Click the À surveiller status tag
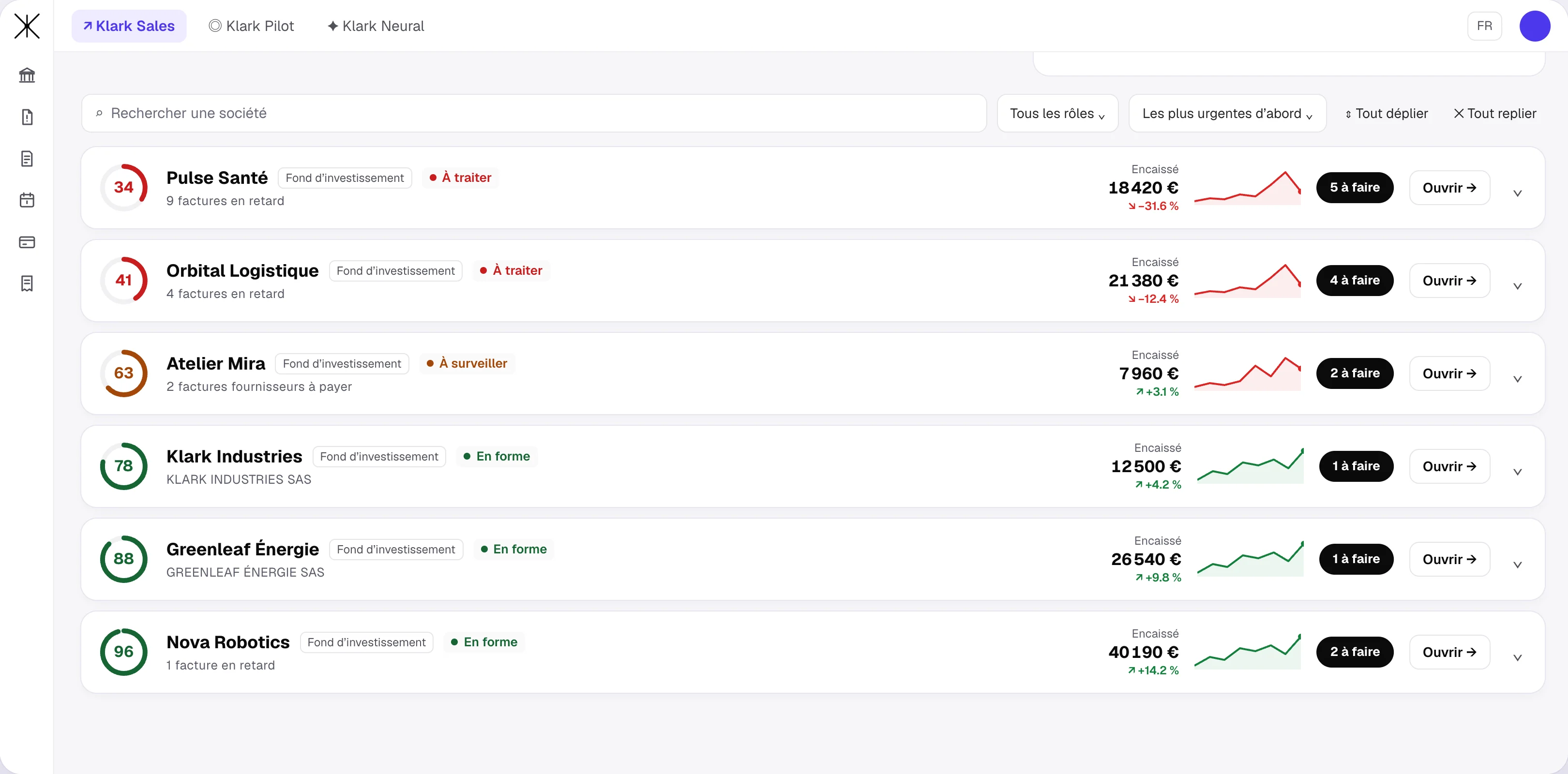 click(x=467, y=363)
